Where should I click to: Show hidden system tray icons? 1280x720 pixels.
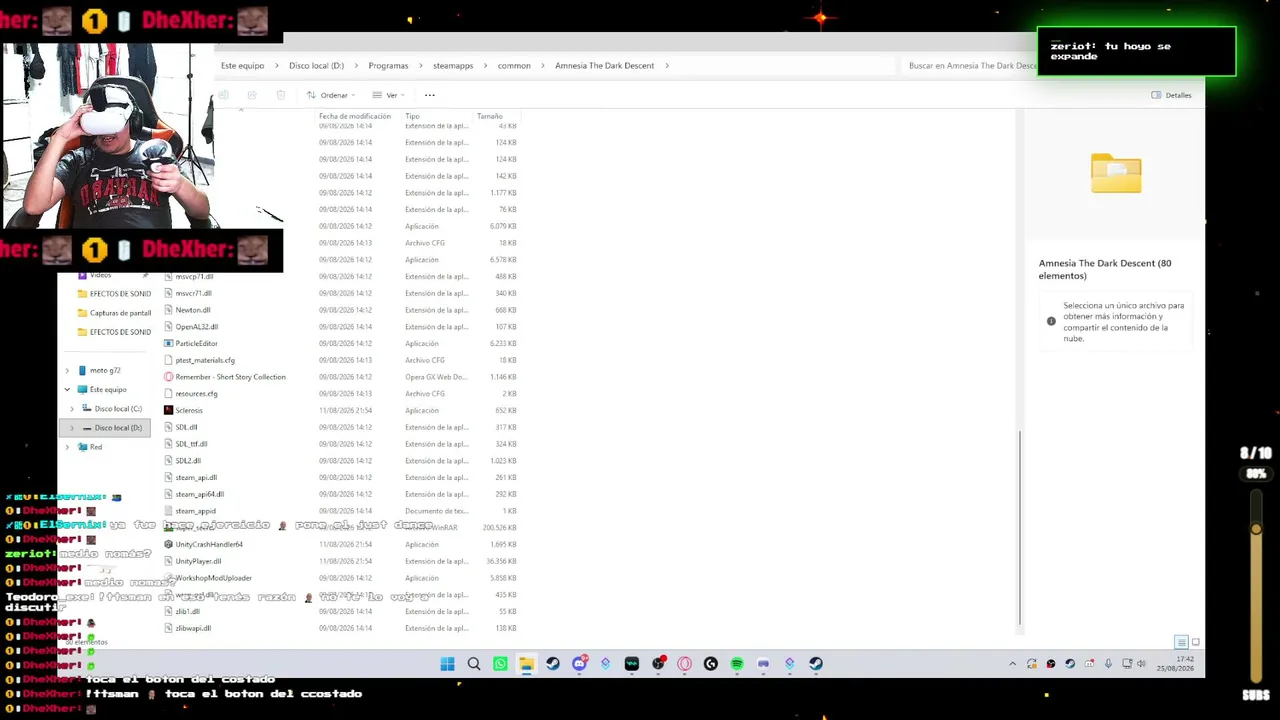[1012, 664]
